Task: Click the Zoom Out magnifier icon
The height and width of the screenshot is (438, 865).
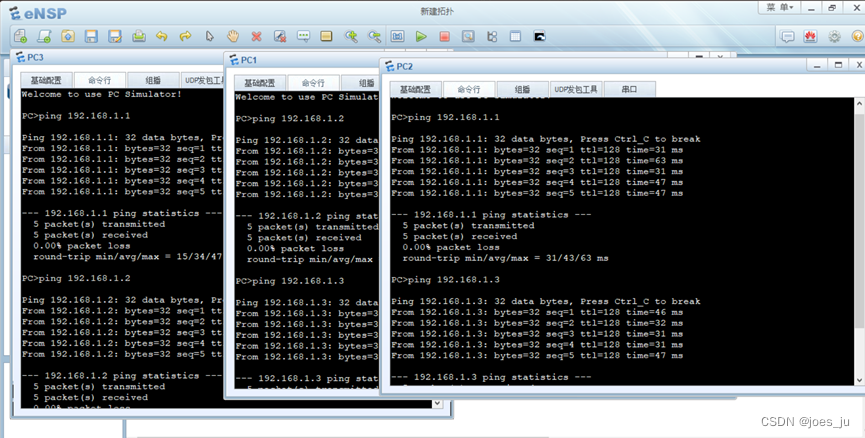Action: coord(375,36)
